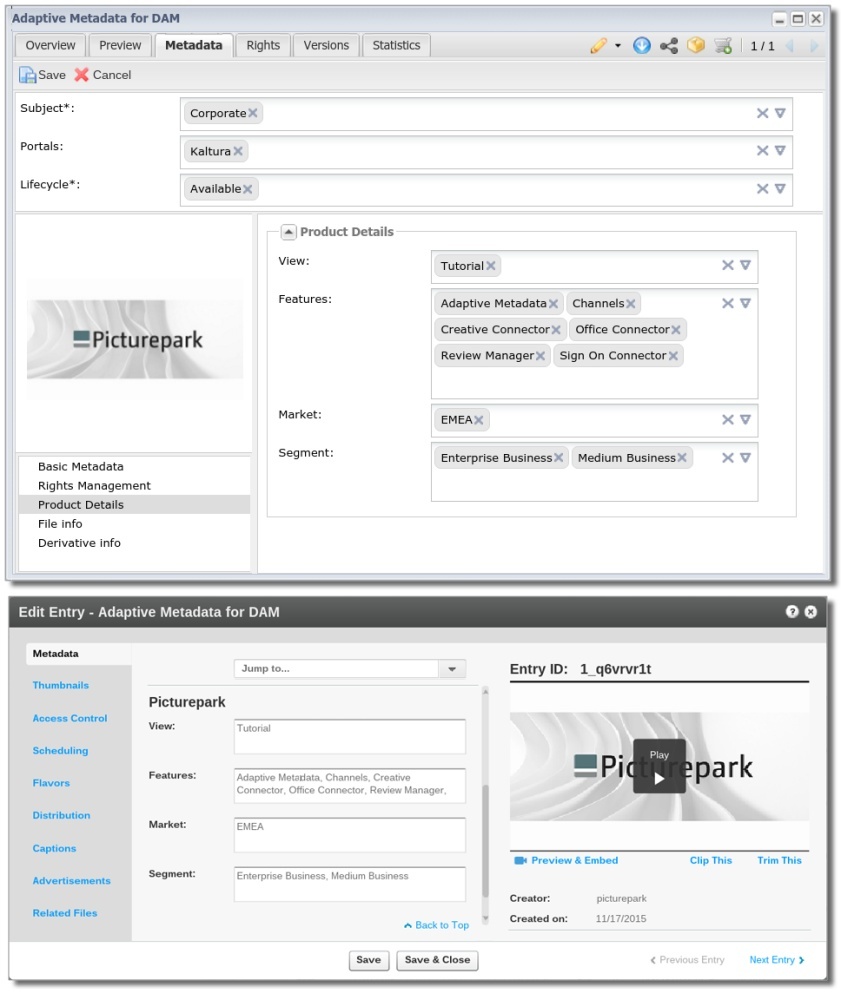841x1000 pixels.
Task: Open the Features field dropdown
Action: [745, 304]
